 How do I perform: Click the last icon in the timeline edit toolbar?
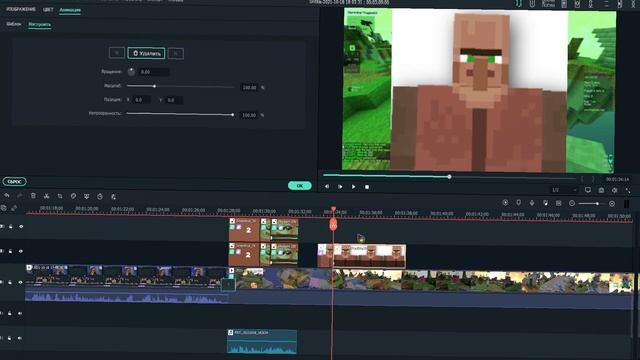(113, 196)
